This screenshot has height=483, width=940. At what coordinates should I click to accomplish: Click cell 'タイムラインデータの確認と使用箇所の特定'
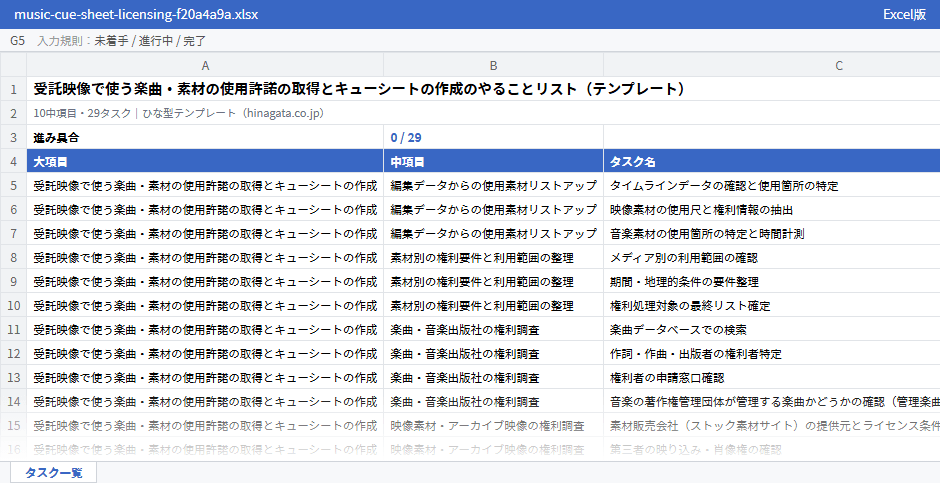(772, 185)
